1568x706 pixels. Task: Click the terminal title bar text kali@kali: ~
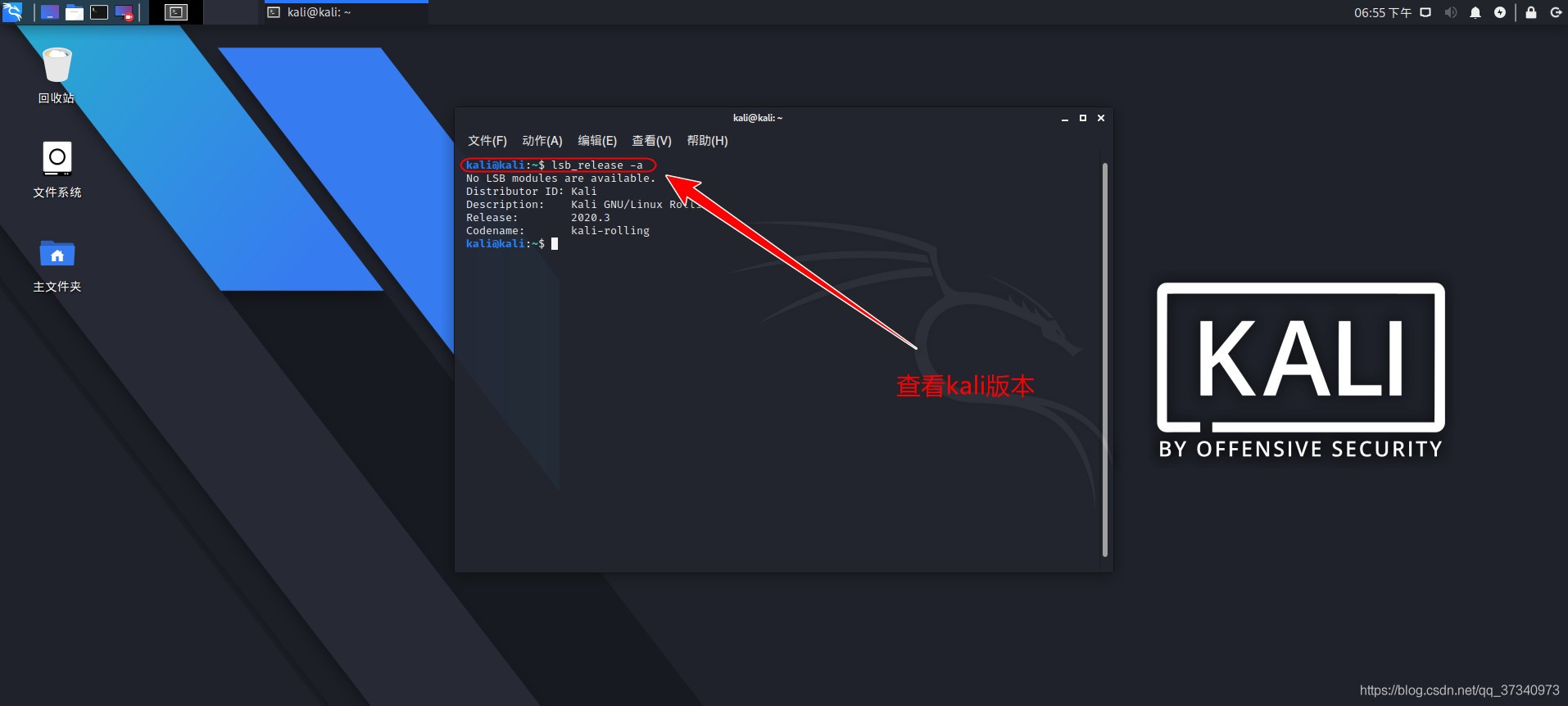pyautogui.click(x=758, y=118)
